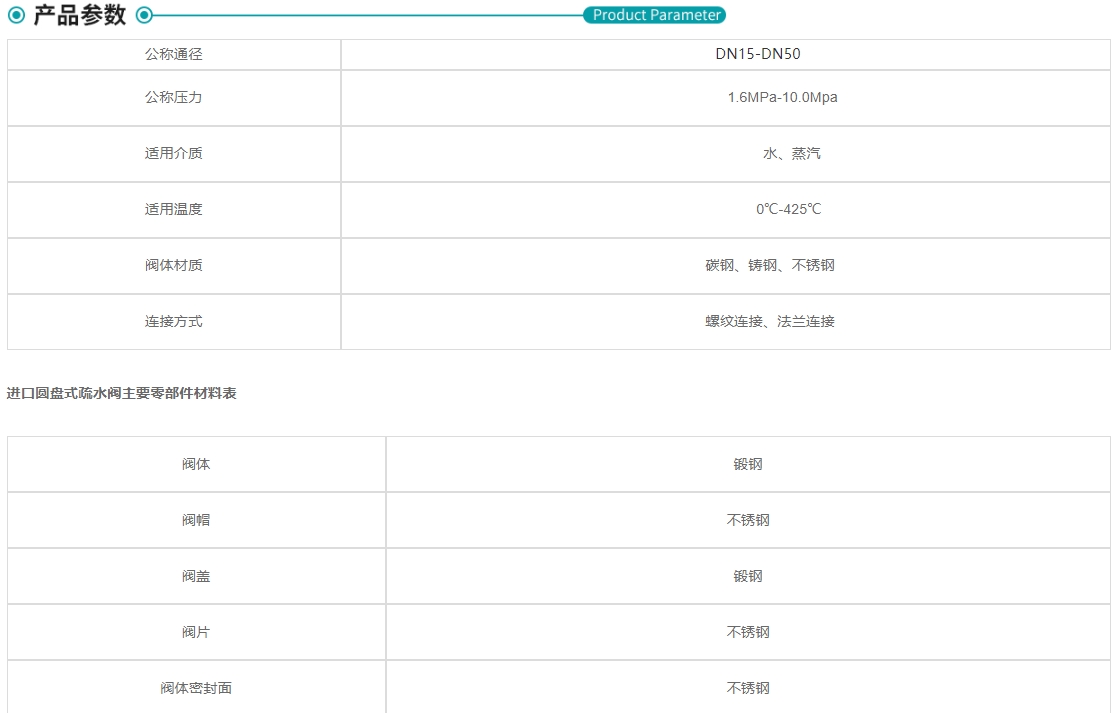Select the 水、蒸汽 value
Screen dimensions: 1115x713
coord(791,154)
